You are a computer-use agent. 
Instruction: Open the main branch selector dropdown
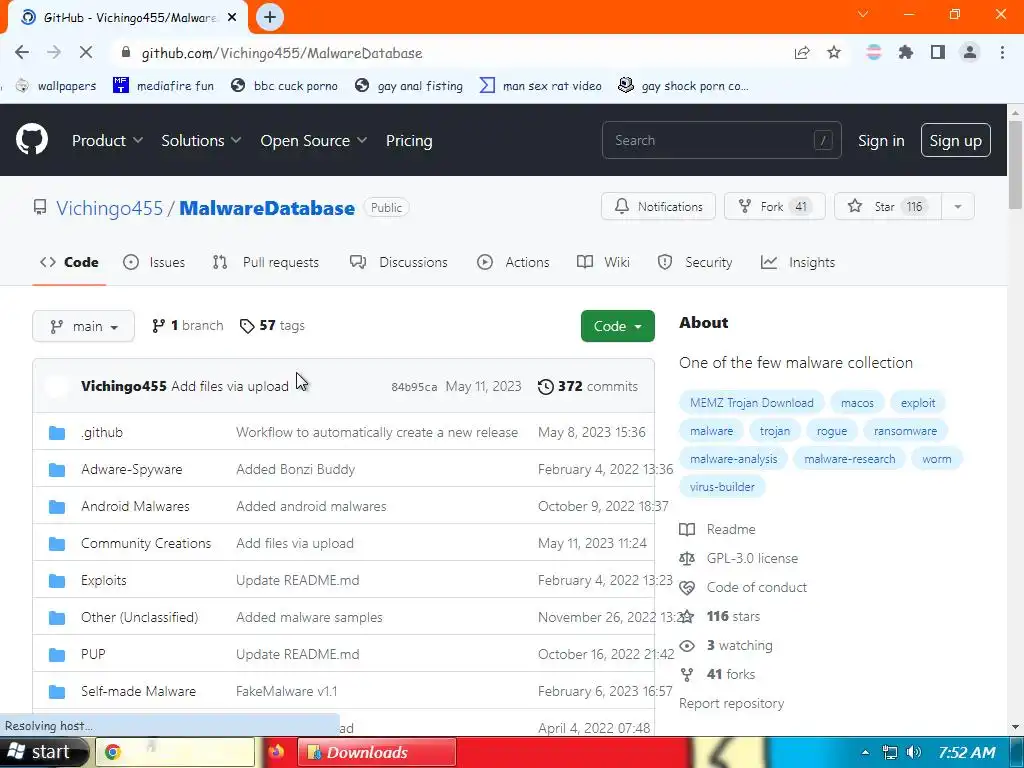point(84,326)
